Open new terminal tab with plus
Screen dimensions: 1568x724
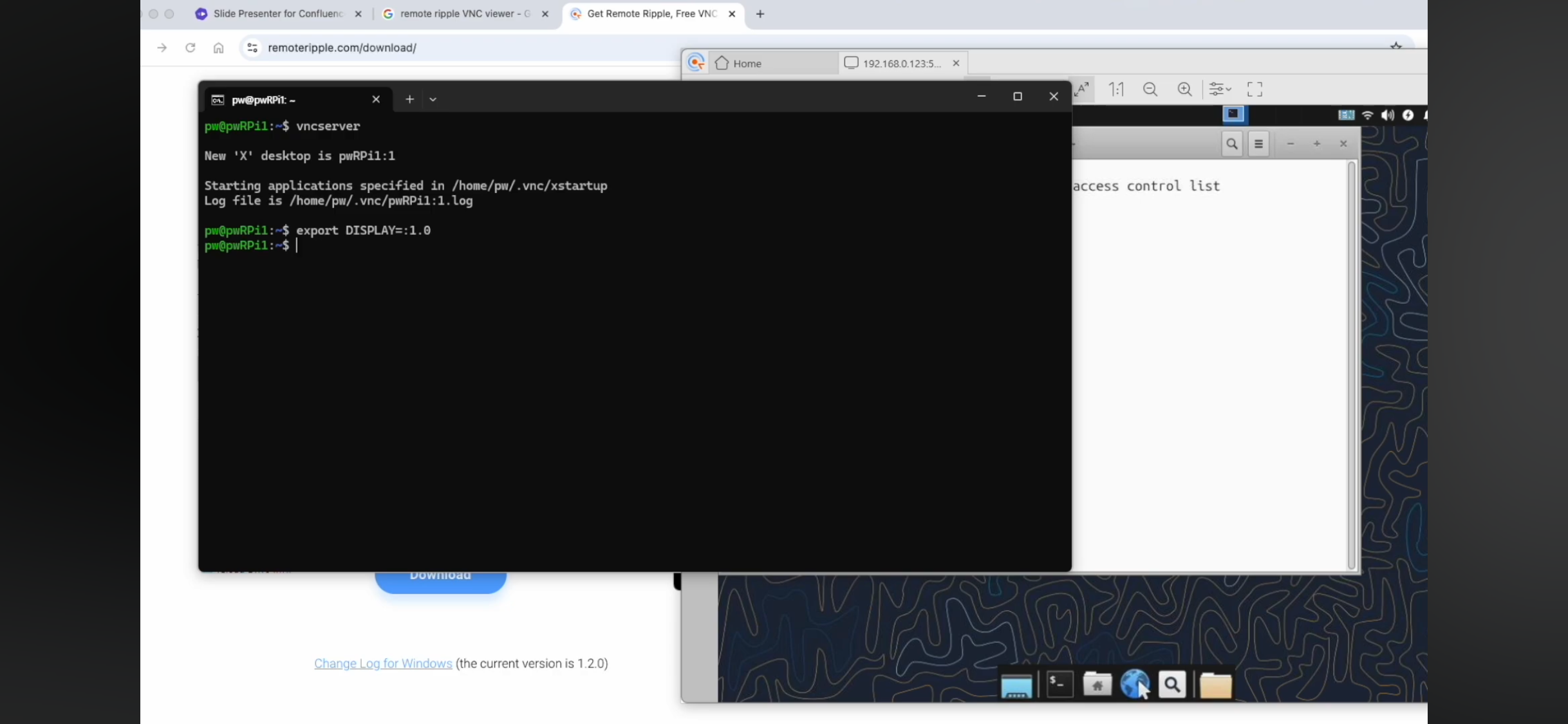click(409, 99)
